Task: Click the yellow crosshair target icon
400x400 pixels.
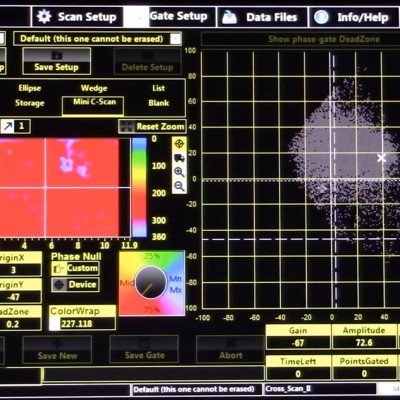Action: (179, 144)
